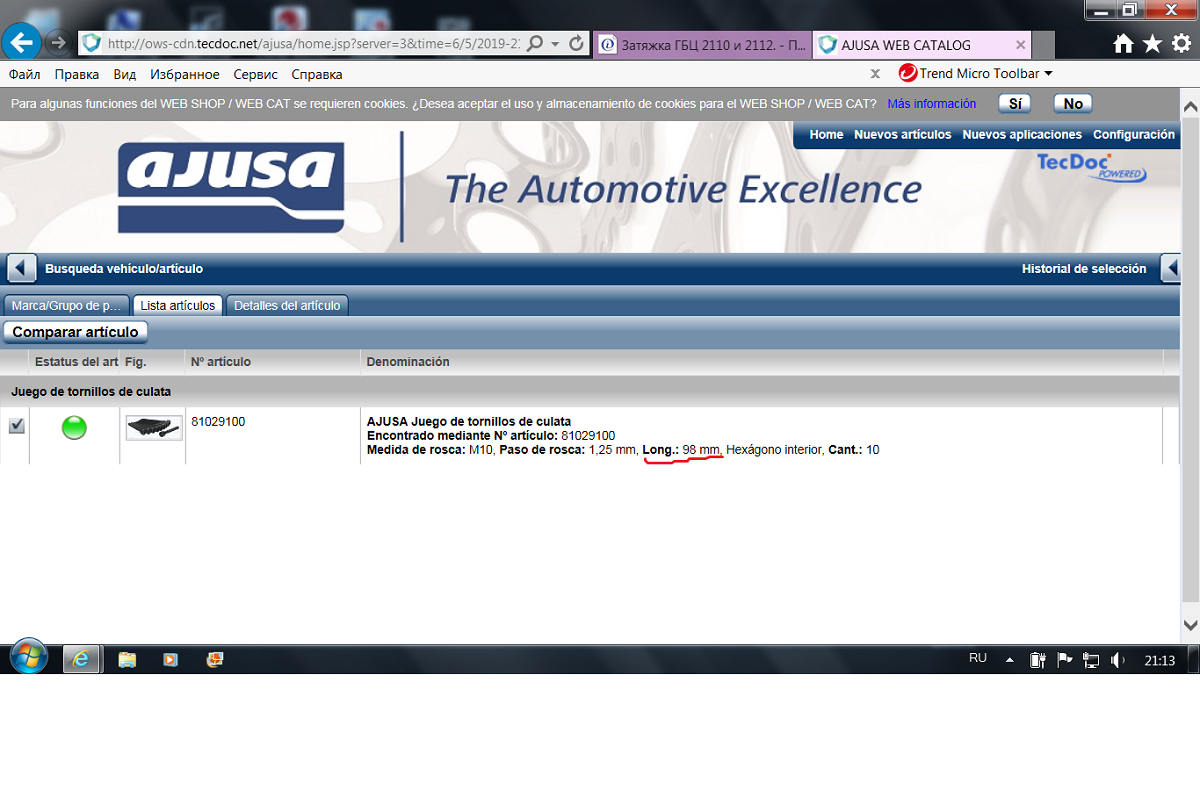Switch the RU input language indicator
This screenshot has height=790, width=1200.
[x=978, y=658]
